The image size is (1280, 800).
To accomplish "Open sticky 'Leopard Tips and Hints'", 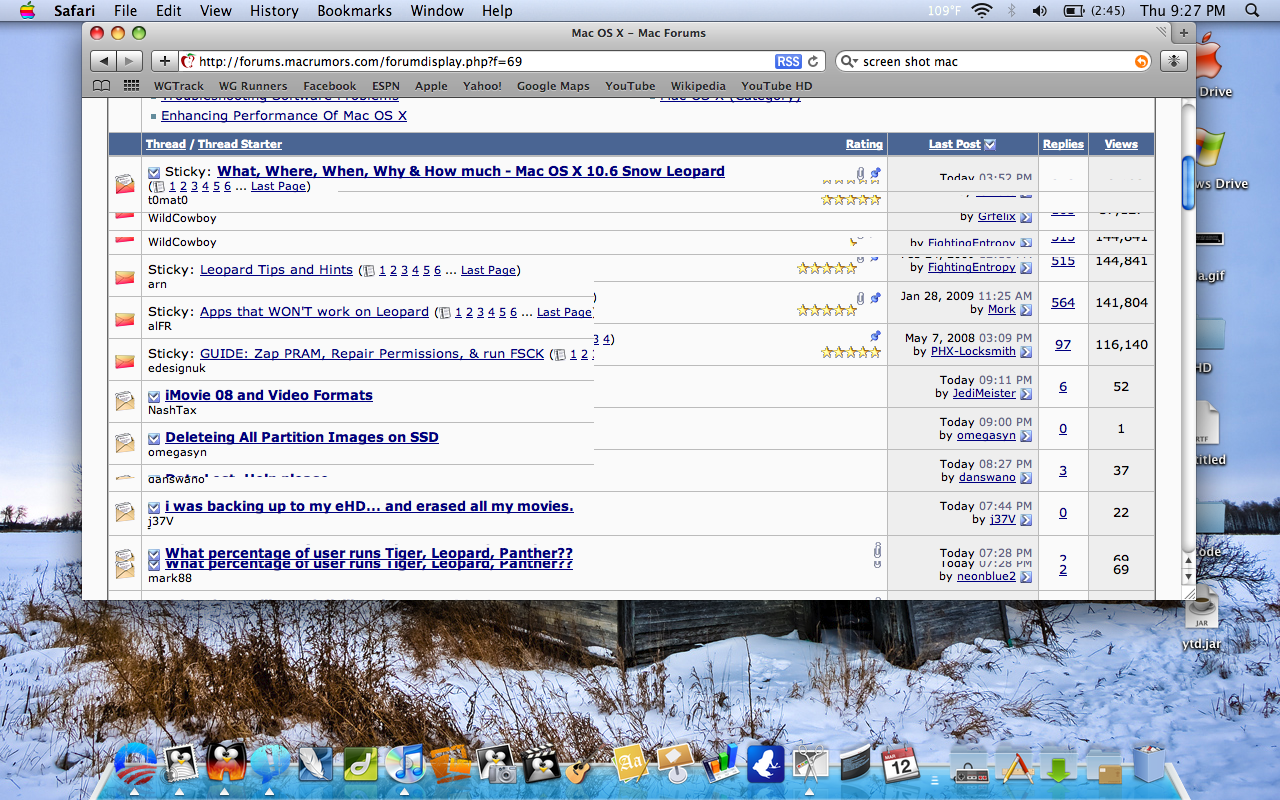I will (x=276, y=270).
